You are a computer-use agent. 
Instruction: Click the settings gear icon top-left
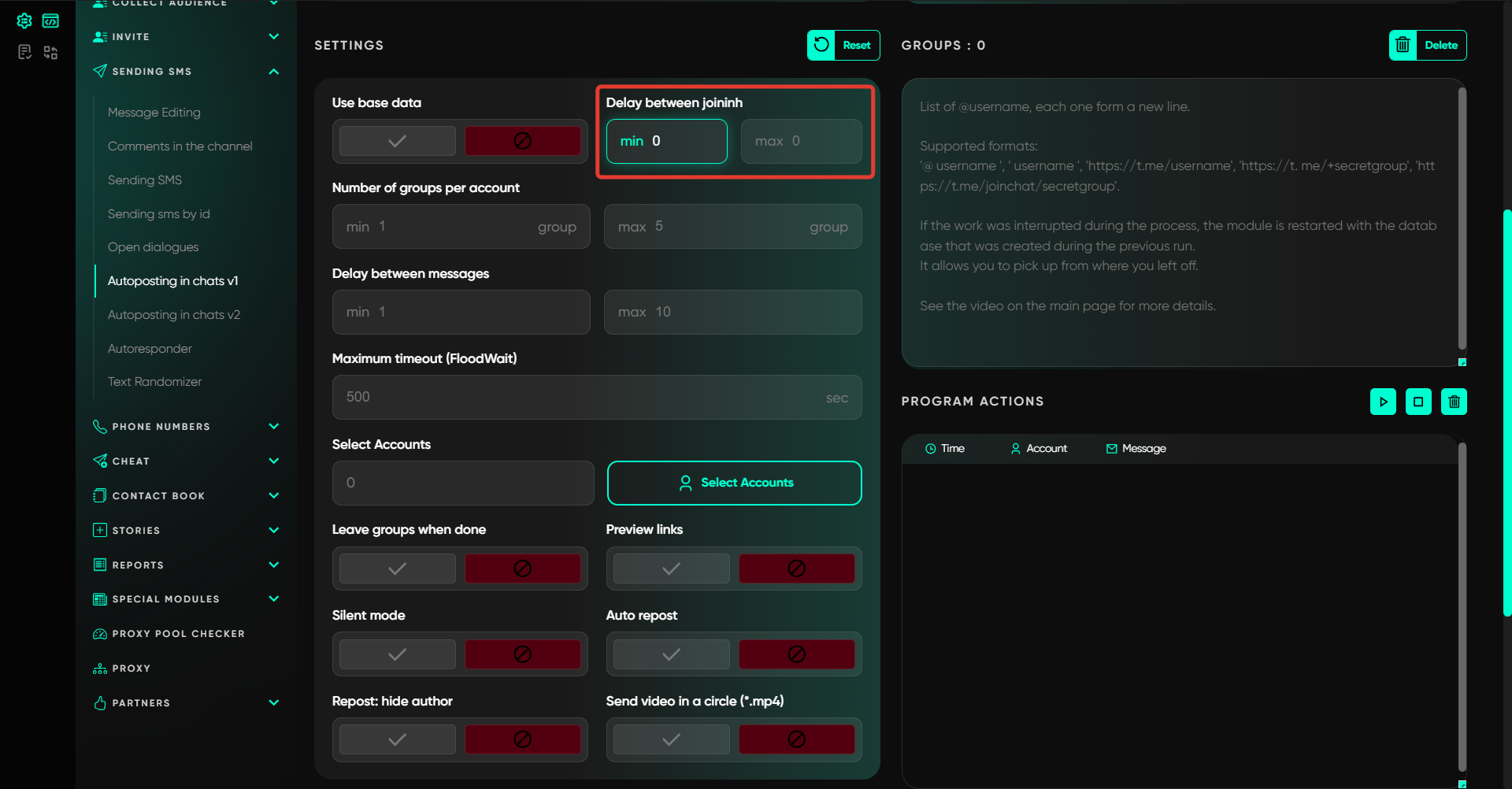click(24, 20)
